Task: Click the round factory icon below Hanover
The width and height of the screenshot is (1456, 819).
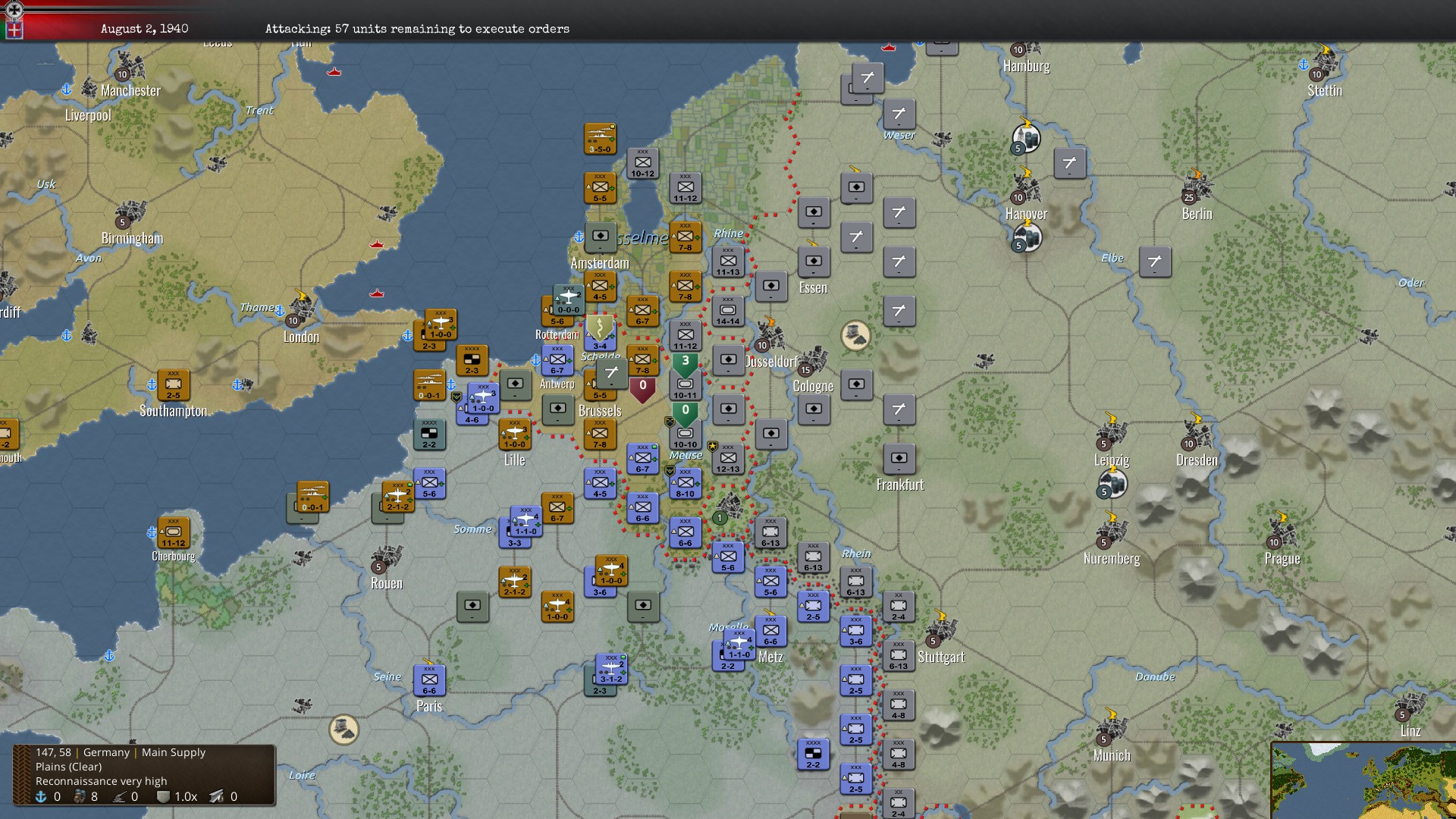Action: [x=1026, y=237]
